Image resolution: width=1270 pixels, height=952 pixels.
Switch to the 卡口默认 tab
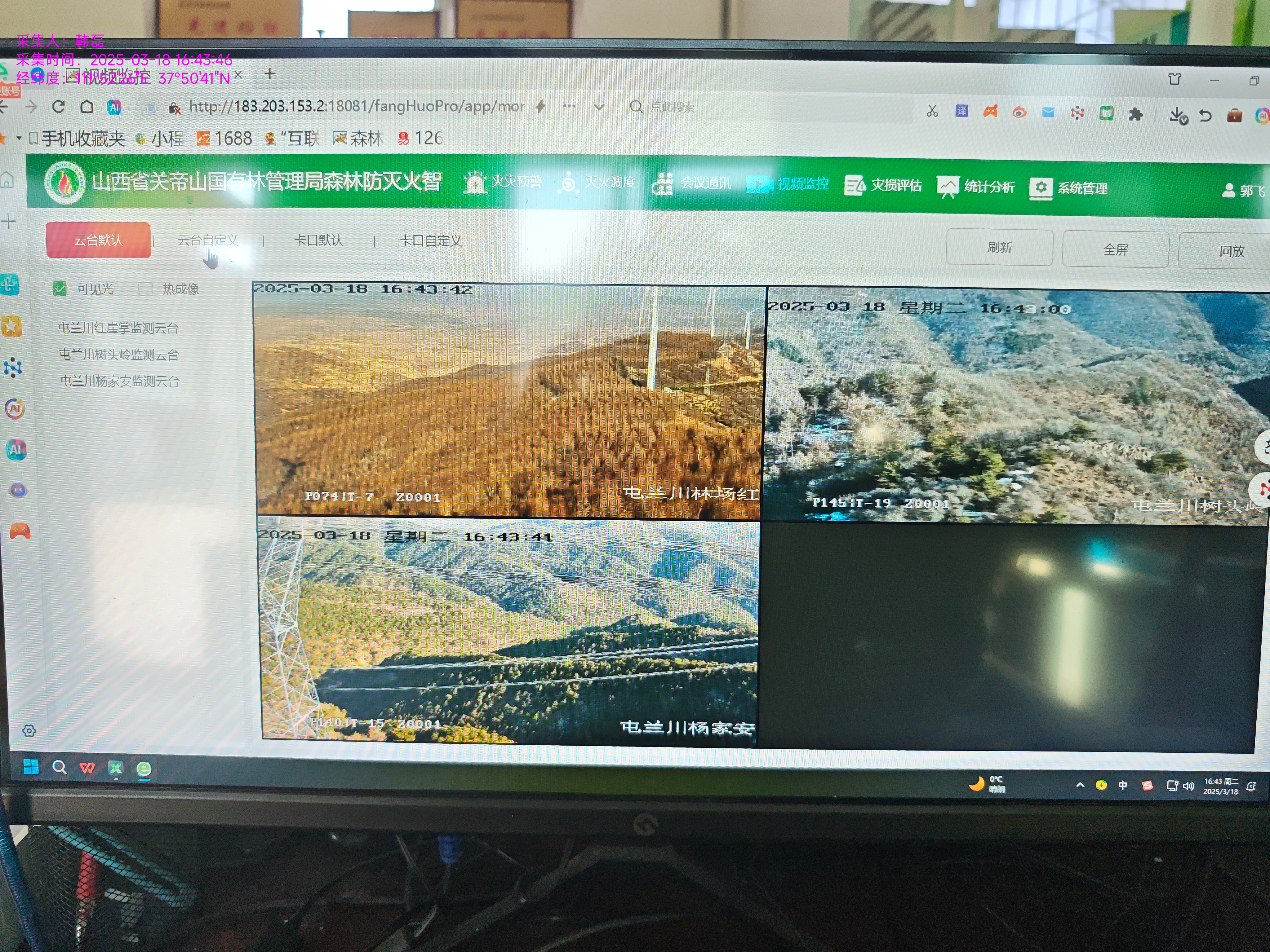point(318,240)
